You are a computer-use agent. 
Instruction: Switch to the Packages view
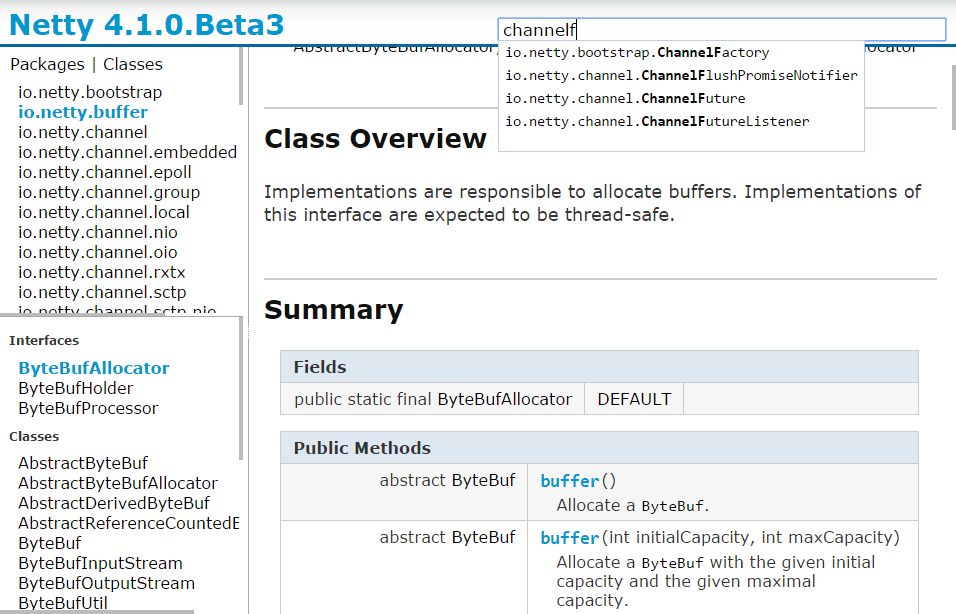pos(48,65)
